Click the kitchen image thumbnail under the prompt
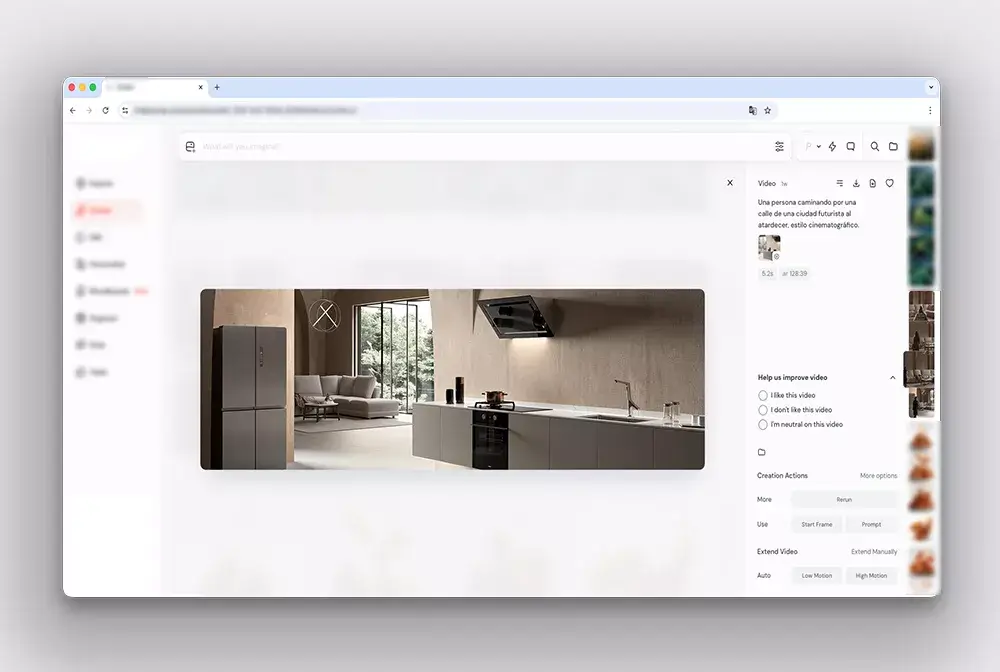1000x672 pixels. tap(769, 247)
